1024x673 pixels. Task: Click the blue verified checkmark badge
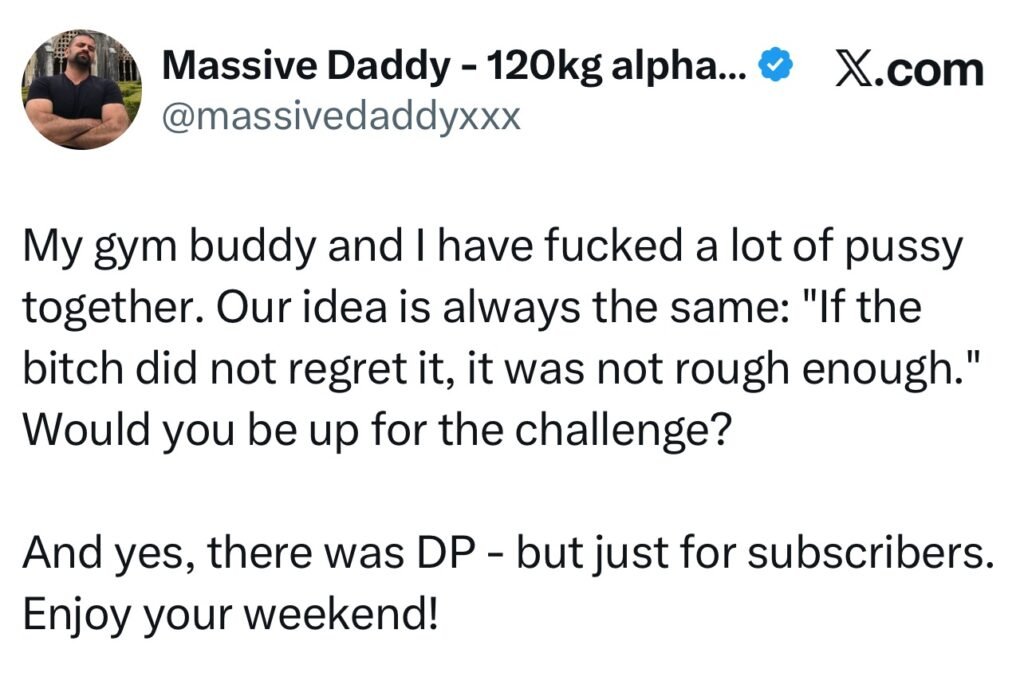[x=775, y=66]
